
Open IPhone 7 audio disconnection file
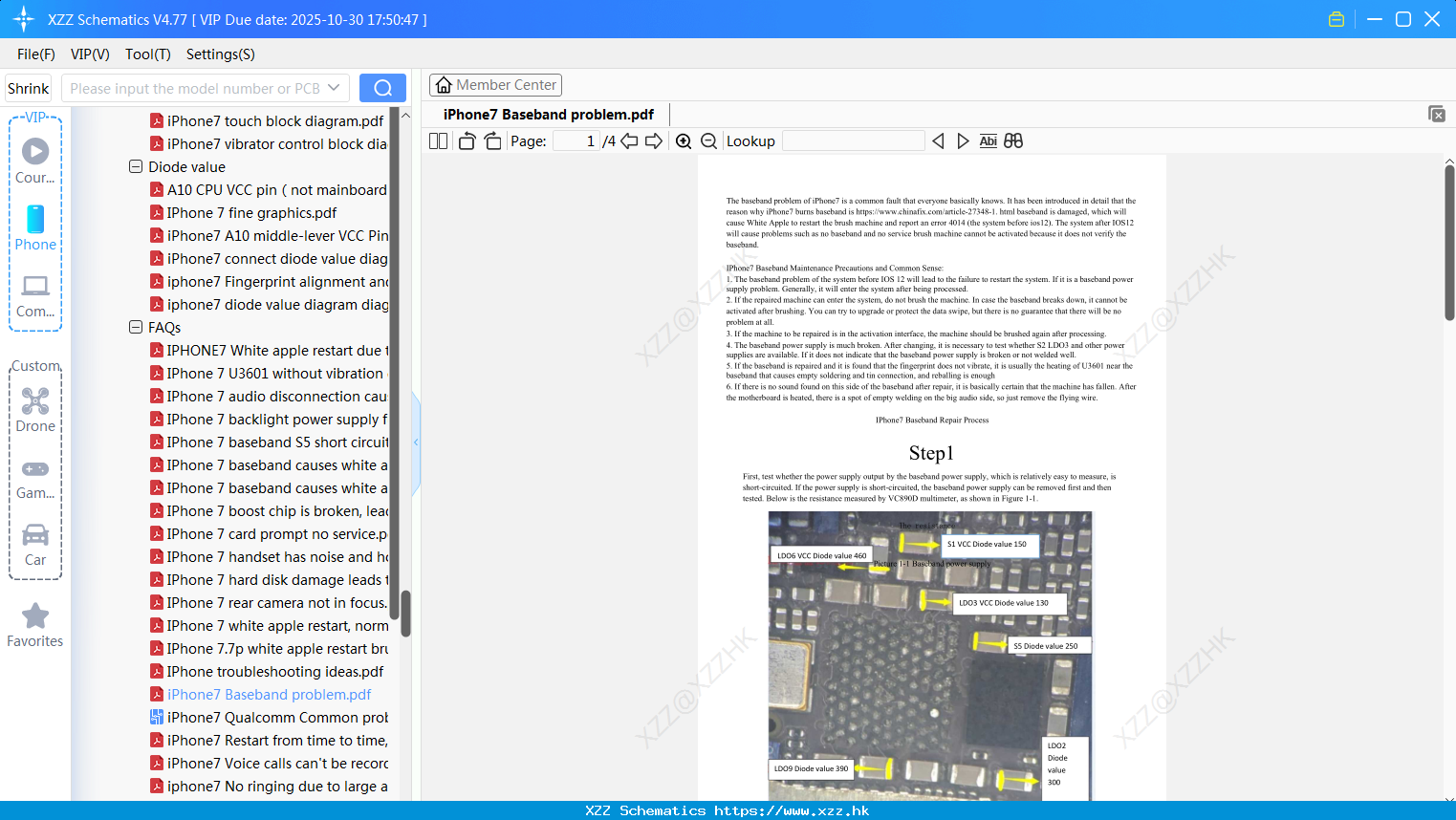coord(269,397)
